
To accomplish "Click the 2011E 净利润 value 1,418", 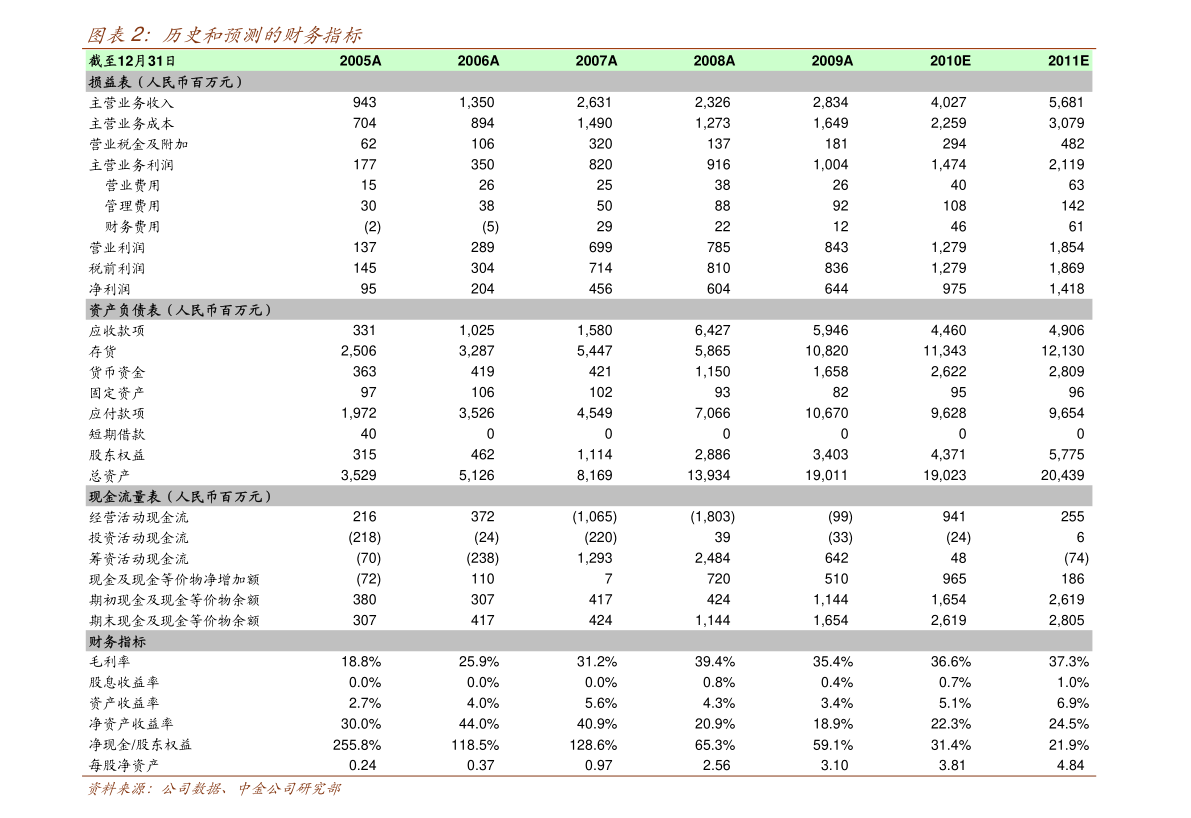I will coord(1066,289).
